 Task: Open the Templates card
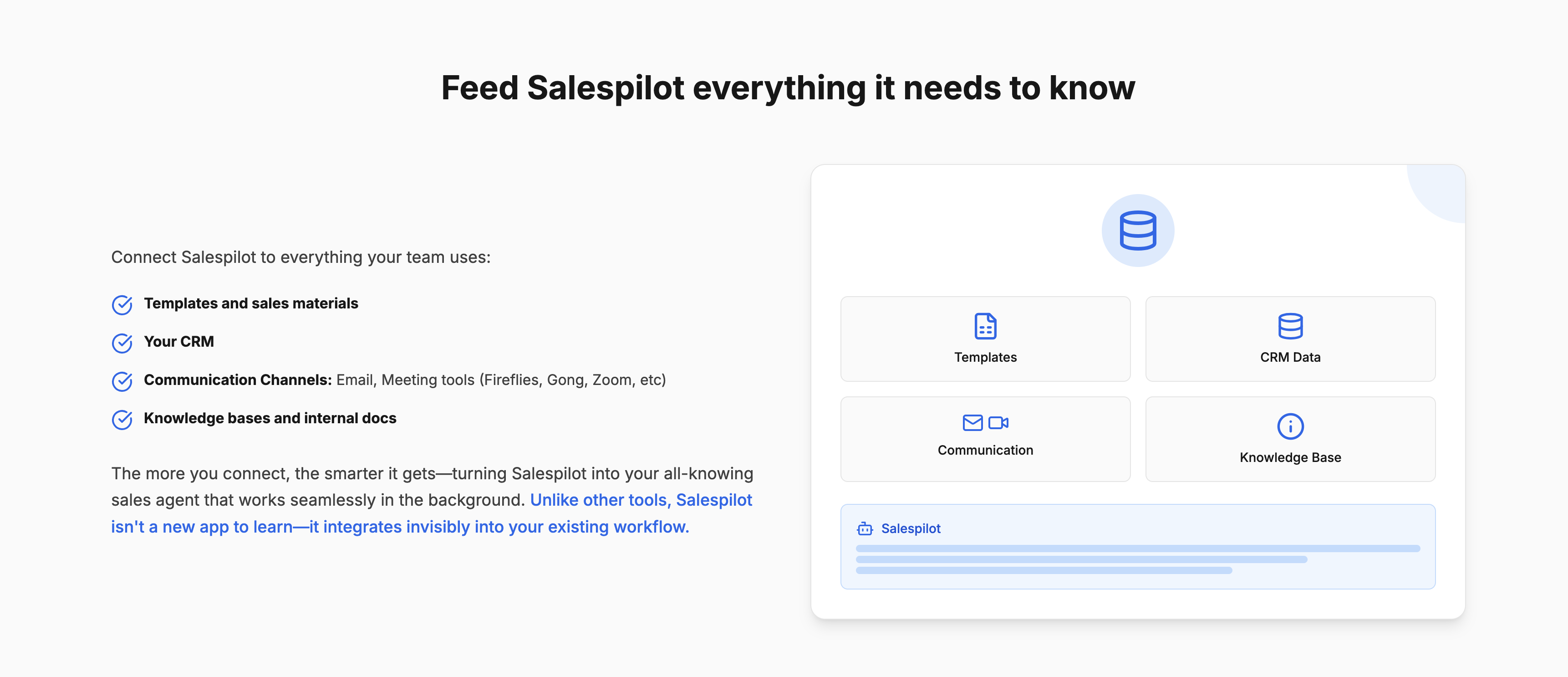pyautogui.click(x=986, y=339)
